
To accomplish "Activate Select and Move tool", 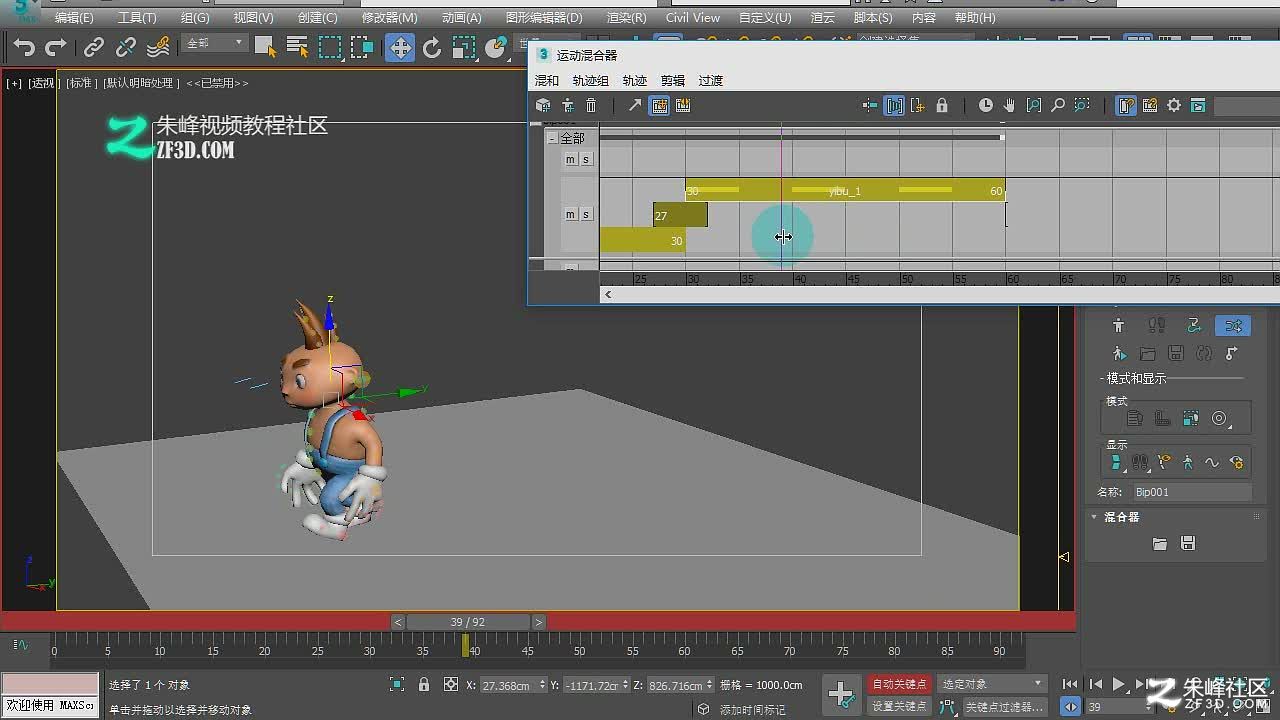I will pyautogui.click(x=400, y=47).
